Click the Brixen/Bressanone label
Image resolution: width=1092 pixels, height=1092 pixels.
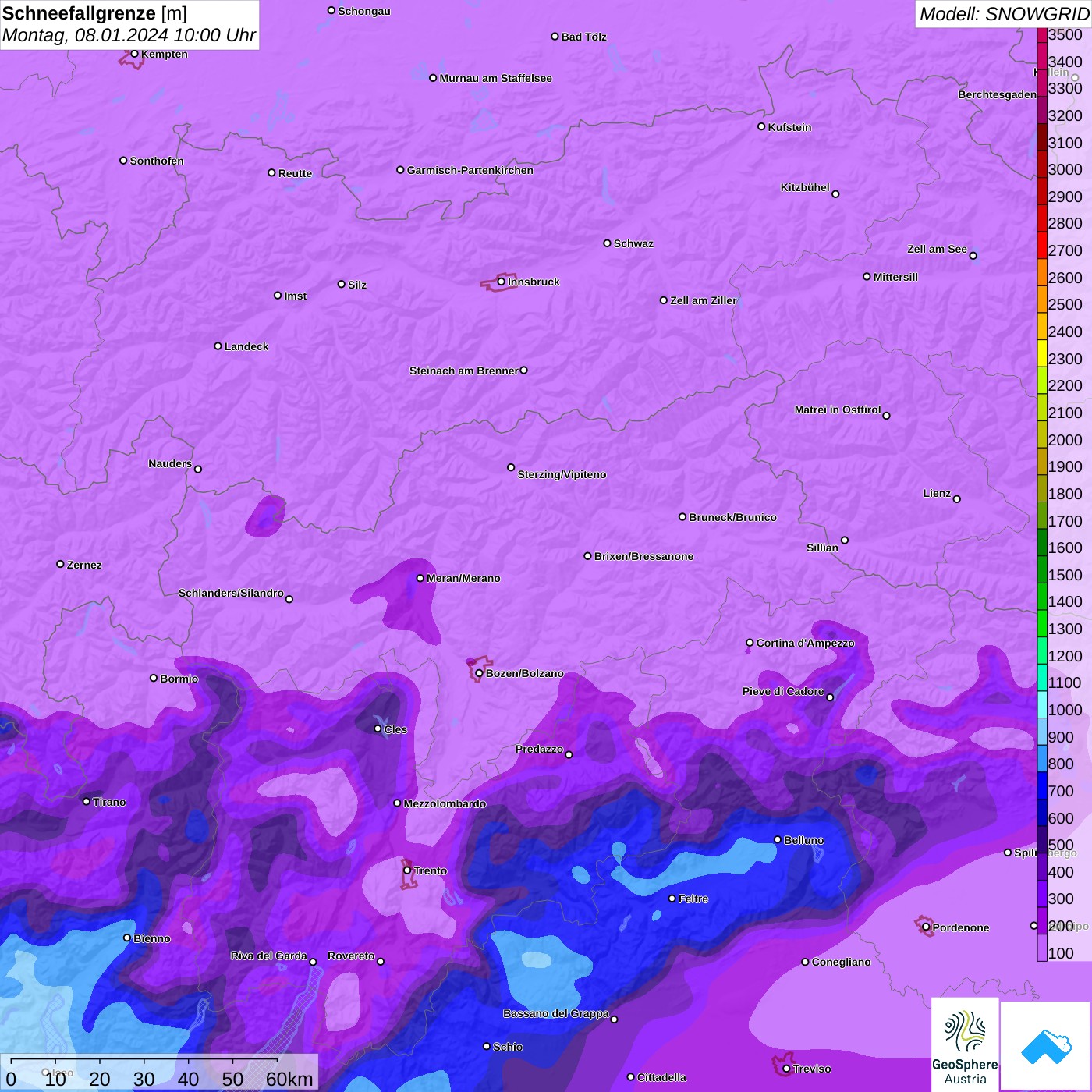click(643, 556)
